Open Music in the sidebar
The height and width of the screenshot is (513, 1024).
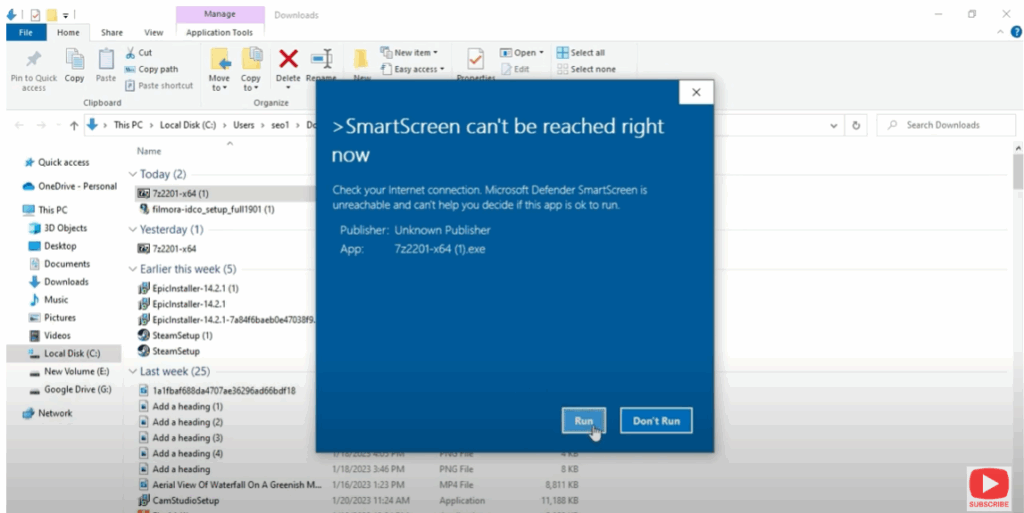pyautogui.click(x=48, y=300)
